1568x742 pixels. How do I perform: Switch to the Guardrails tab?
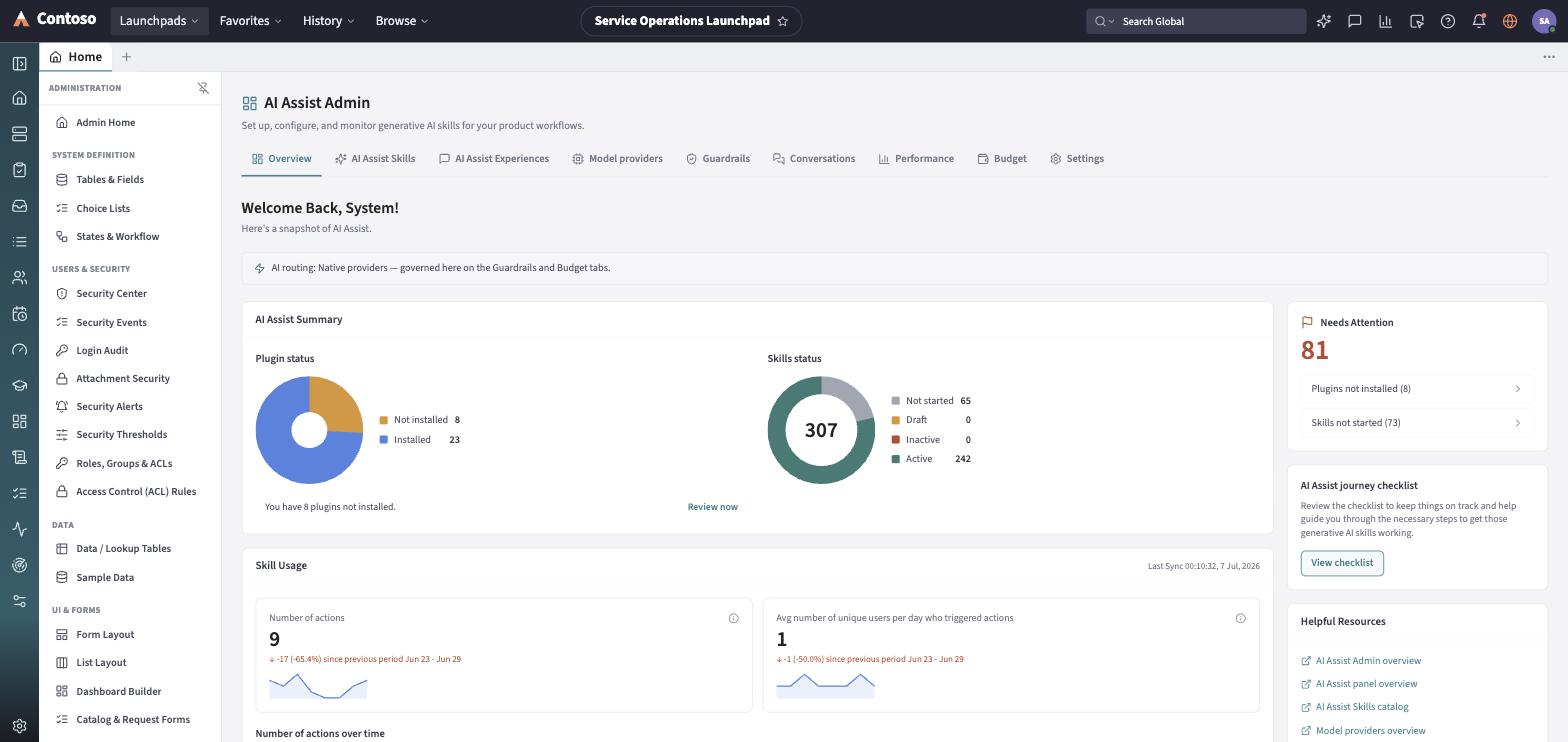point(718,159)
